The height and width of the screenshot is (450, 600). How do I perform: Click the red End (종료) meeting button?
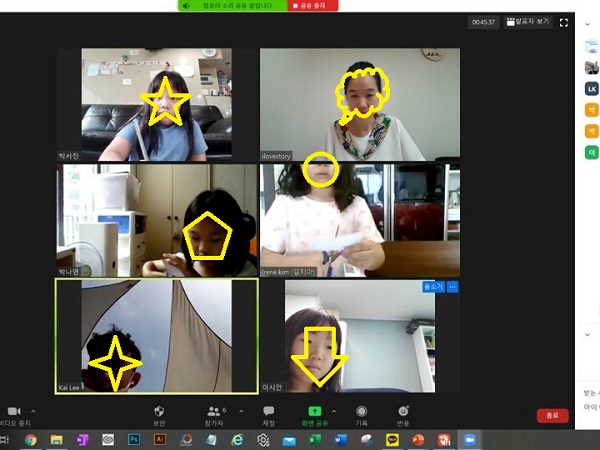coord(552,416)
